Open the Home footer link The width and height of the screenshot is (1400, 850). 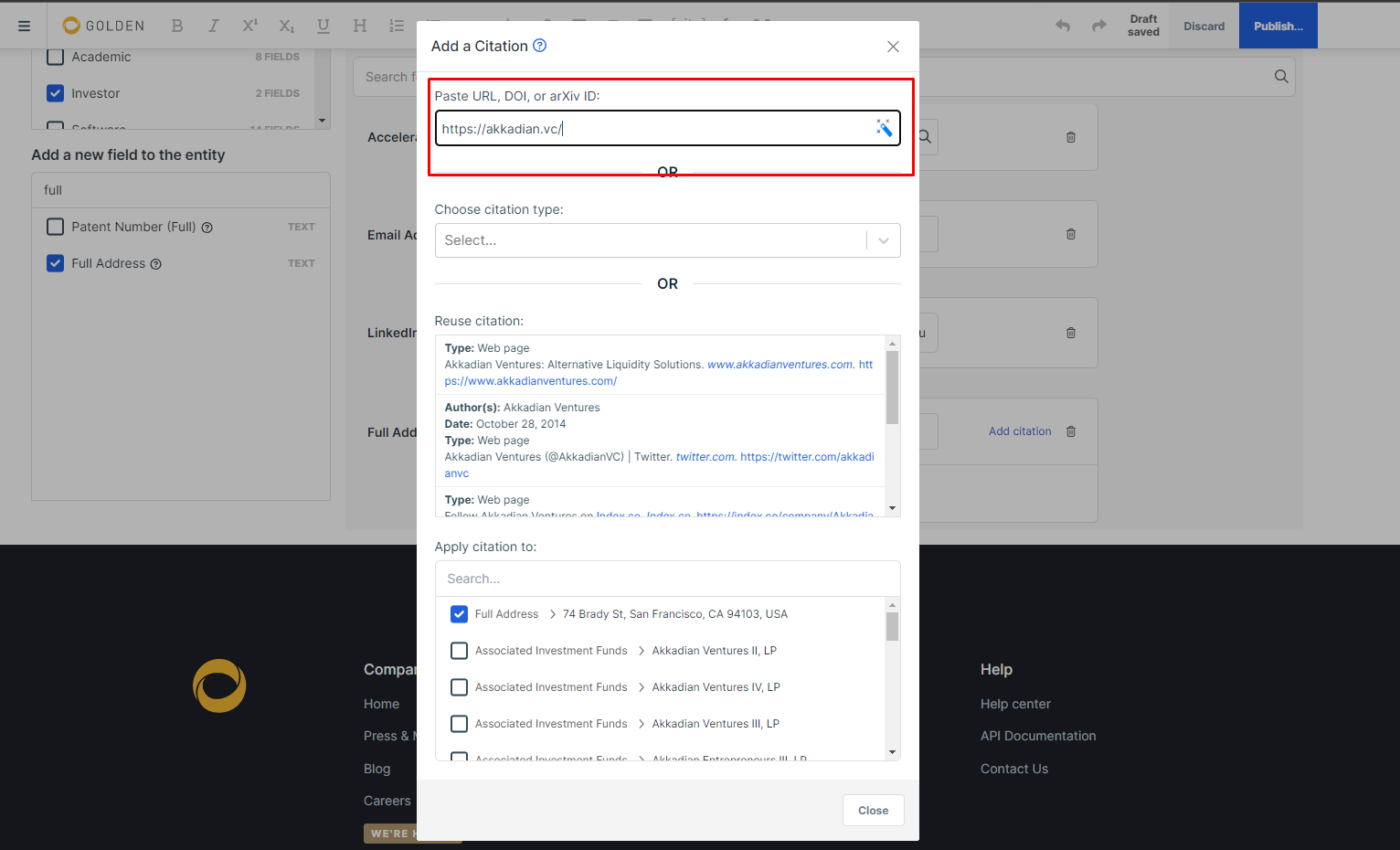(381, 704)
